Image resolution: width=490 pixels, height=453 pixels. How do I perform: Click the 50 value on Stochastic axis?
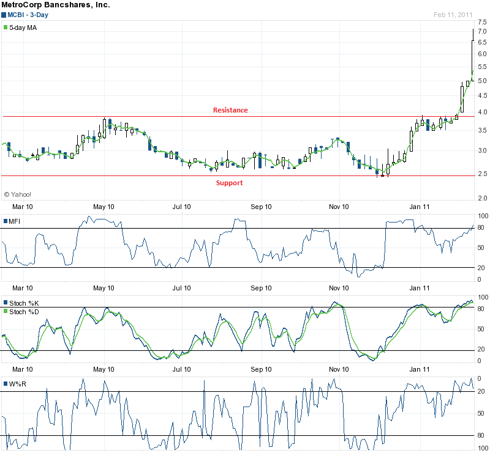pyautogui.click(x=481, y=329)
